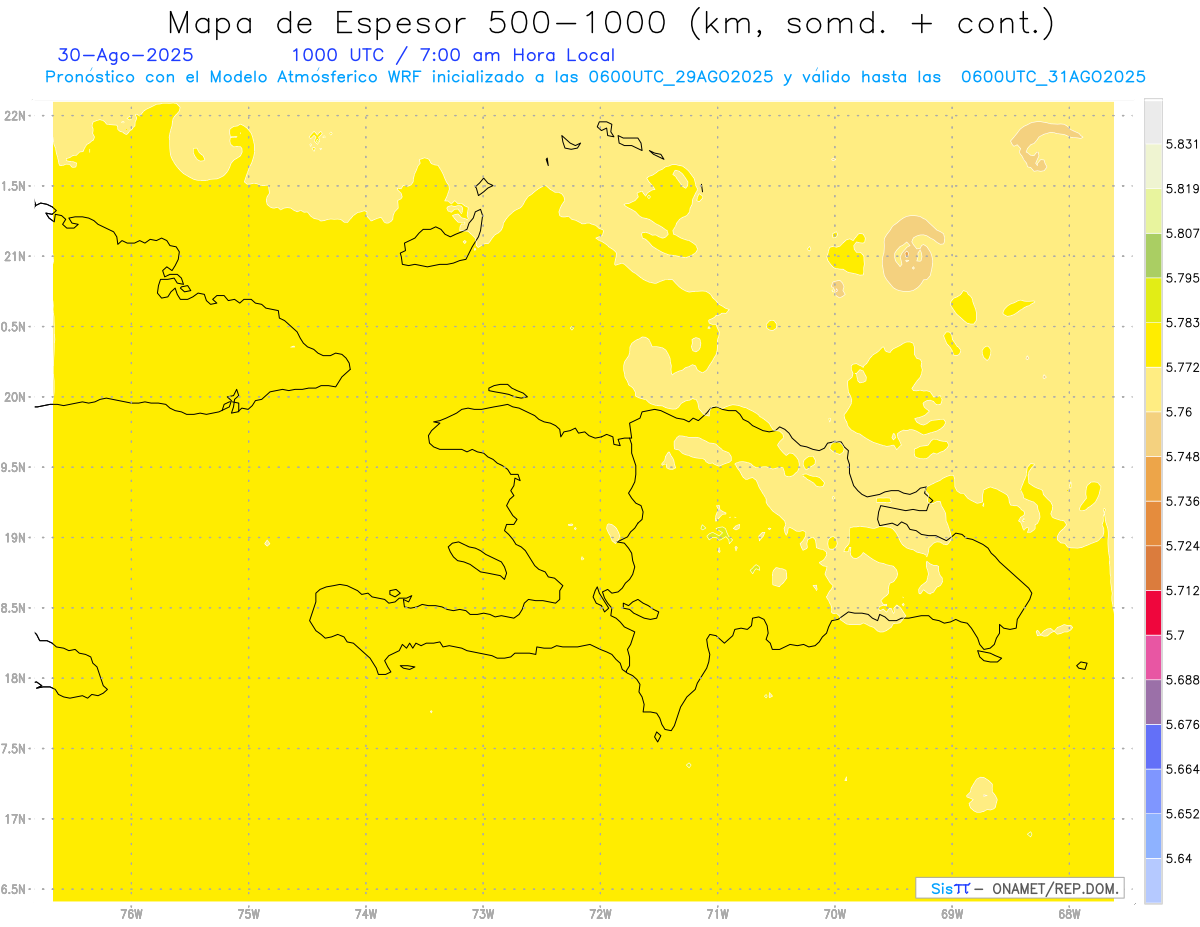Viewport: 1200px width, 927px height.
Task: Click the colorbar value 5.831
Action: [1183, 144]
